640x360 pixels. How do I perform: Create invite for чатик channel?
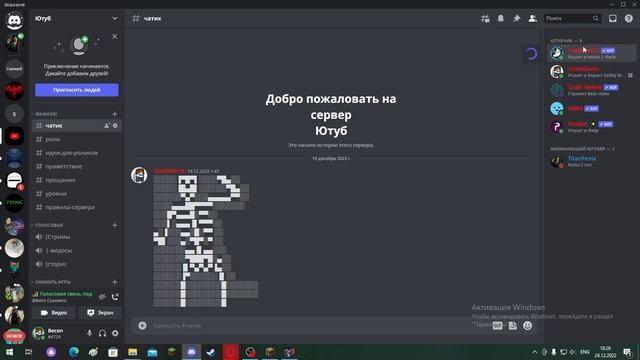point(107,126)
